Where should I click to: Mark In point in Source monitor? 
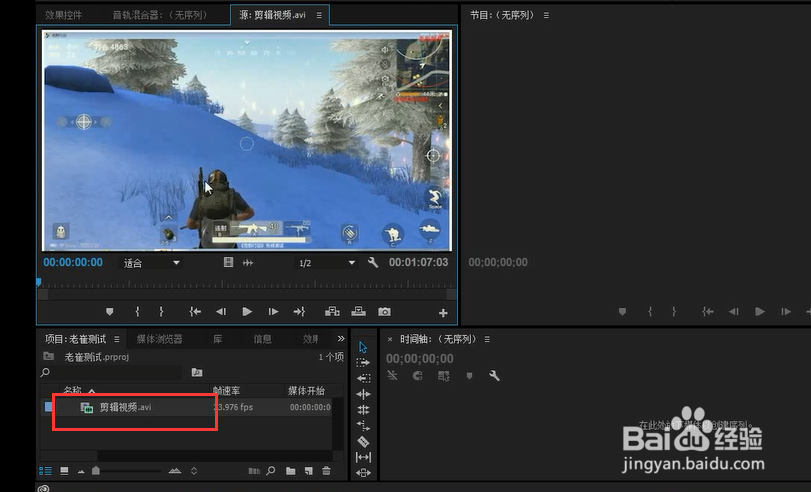pyautogui.click(x=137, y=311)
